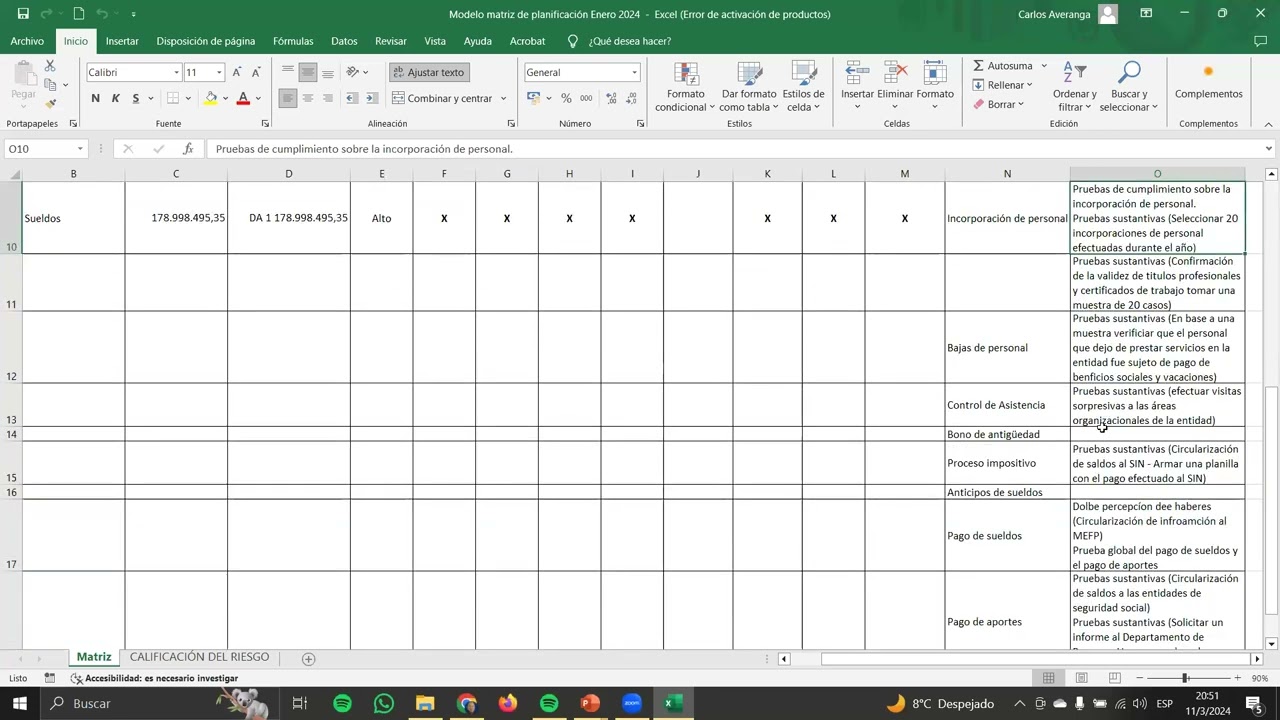Toggle left text alignment

288,98
